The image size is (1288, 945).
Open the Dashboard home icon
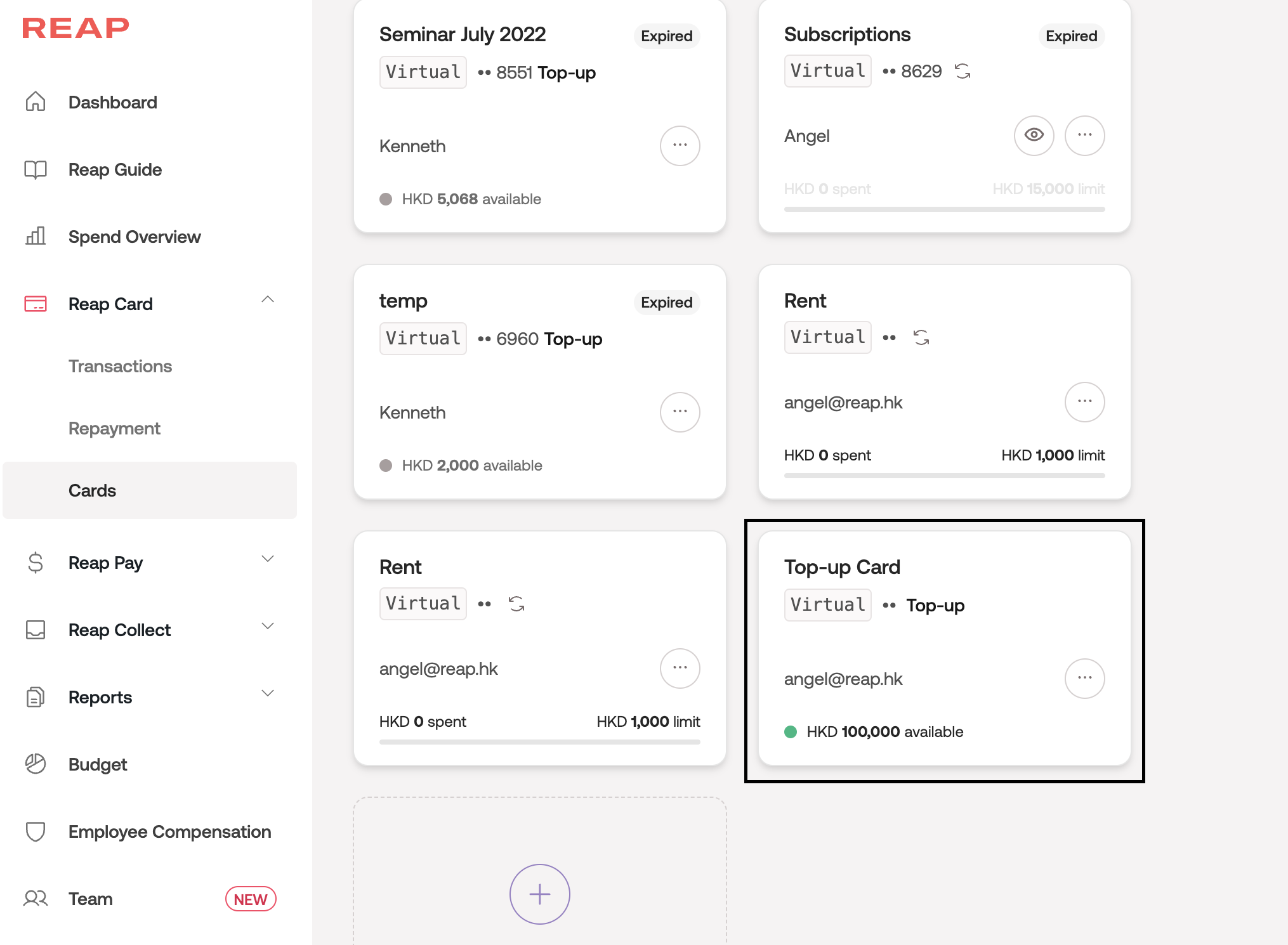36,102
